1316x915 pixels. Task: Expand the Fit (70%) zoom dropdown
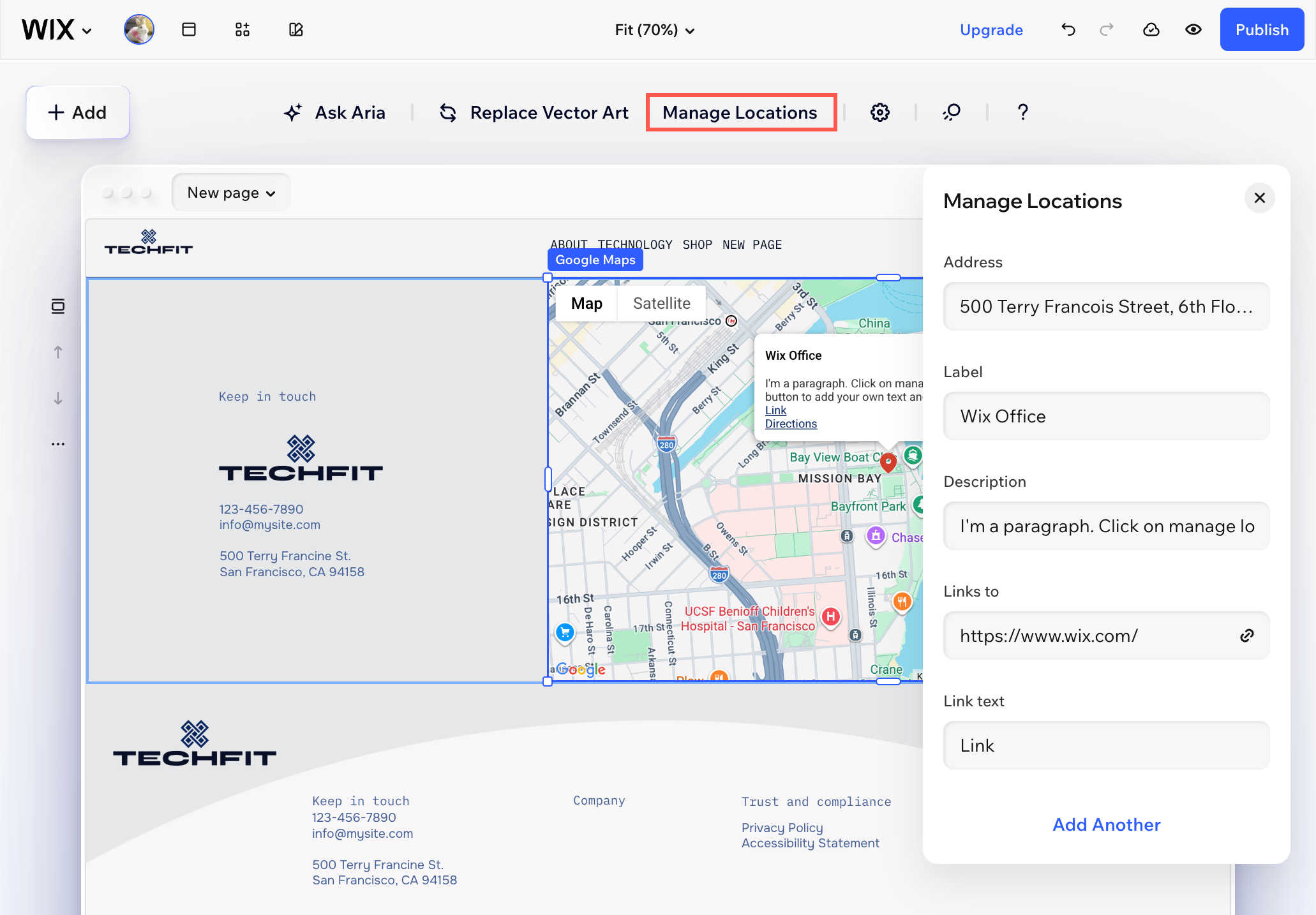coord(654,30)
